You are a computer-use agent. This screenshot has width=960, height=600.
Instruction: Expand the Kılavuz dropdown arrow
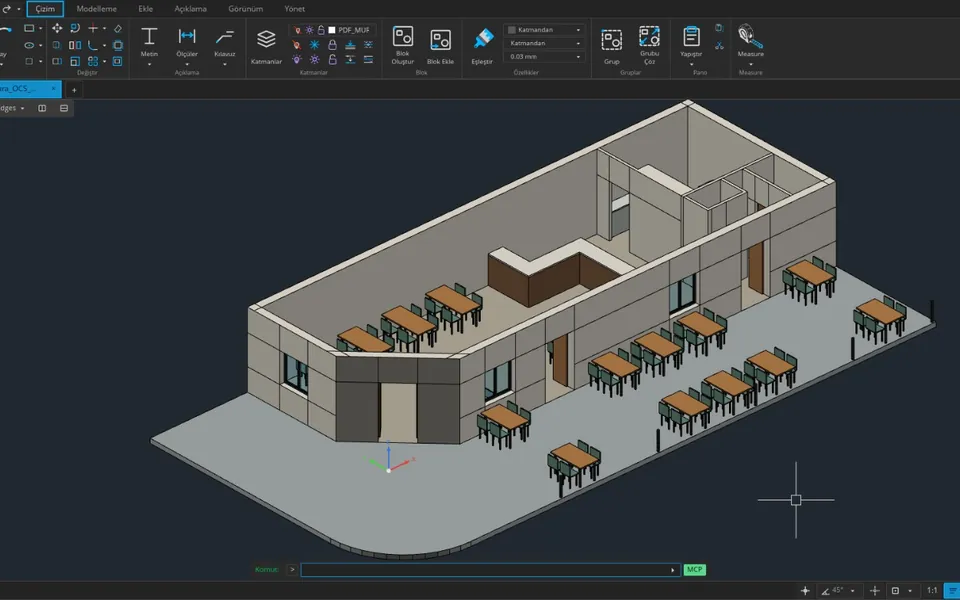tap(225, 64)
